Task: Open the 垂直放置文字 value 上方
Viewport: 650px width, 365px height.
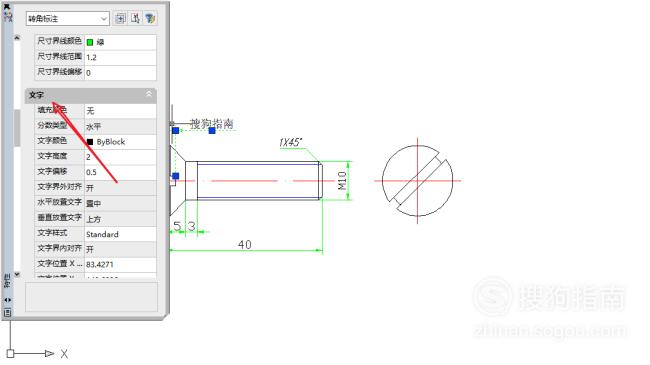Action: pyautogui.click(x=120, y=219)
